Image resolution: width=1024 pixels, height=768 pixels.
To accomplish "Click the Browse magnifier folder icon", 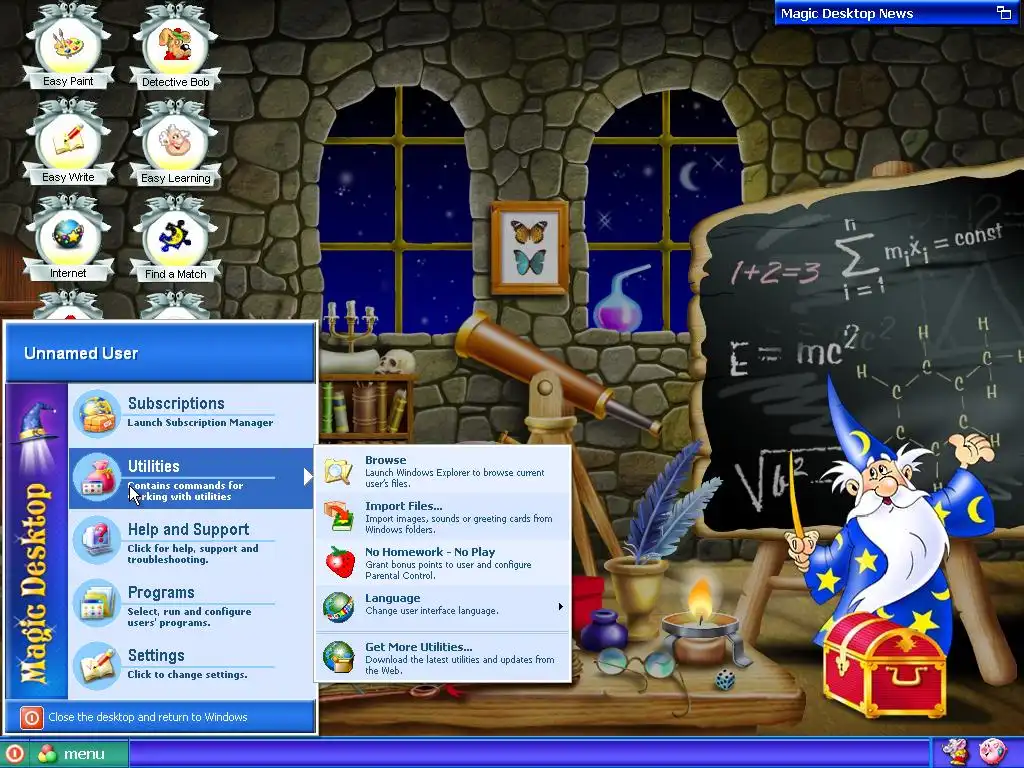I will (338, 470).
